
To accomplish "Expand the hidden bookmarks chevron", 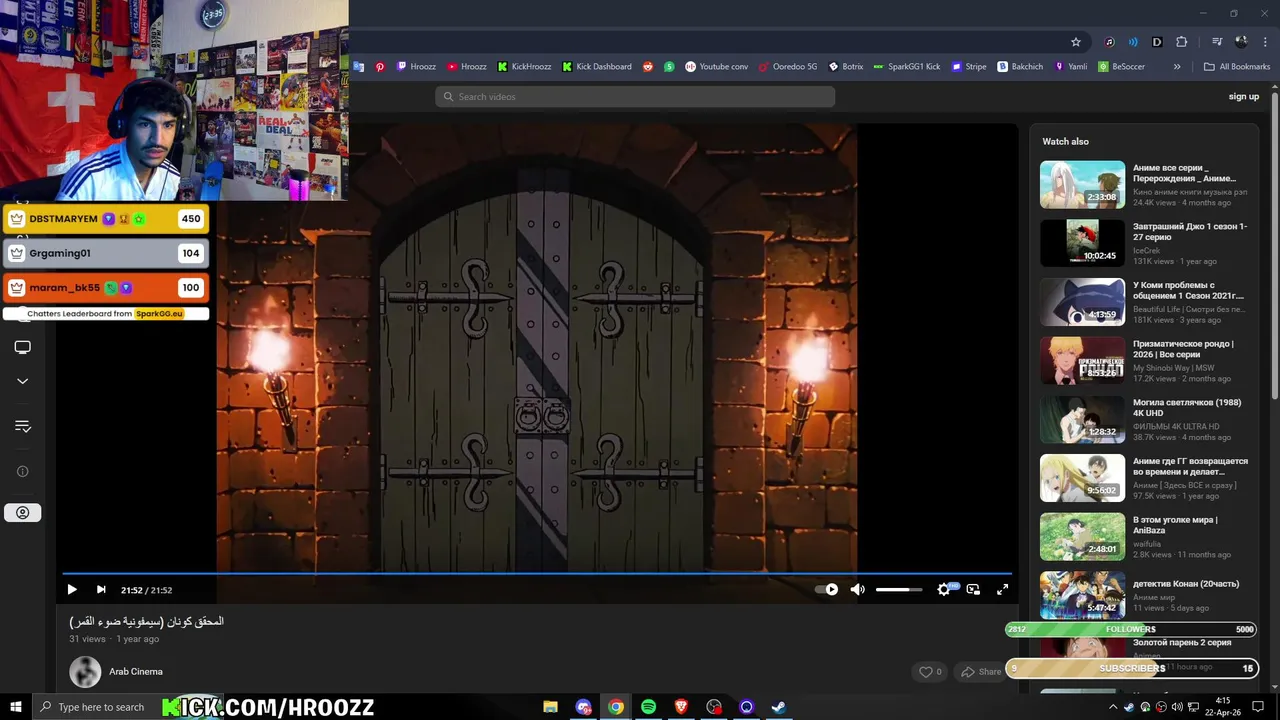I will pyautogui.click(x=1177, y=67).
